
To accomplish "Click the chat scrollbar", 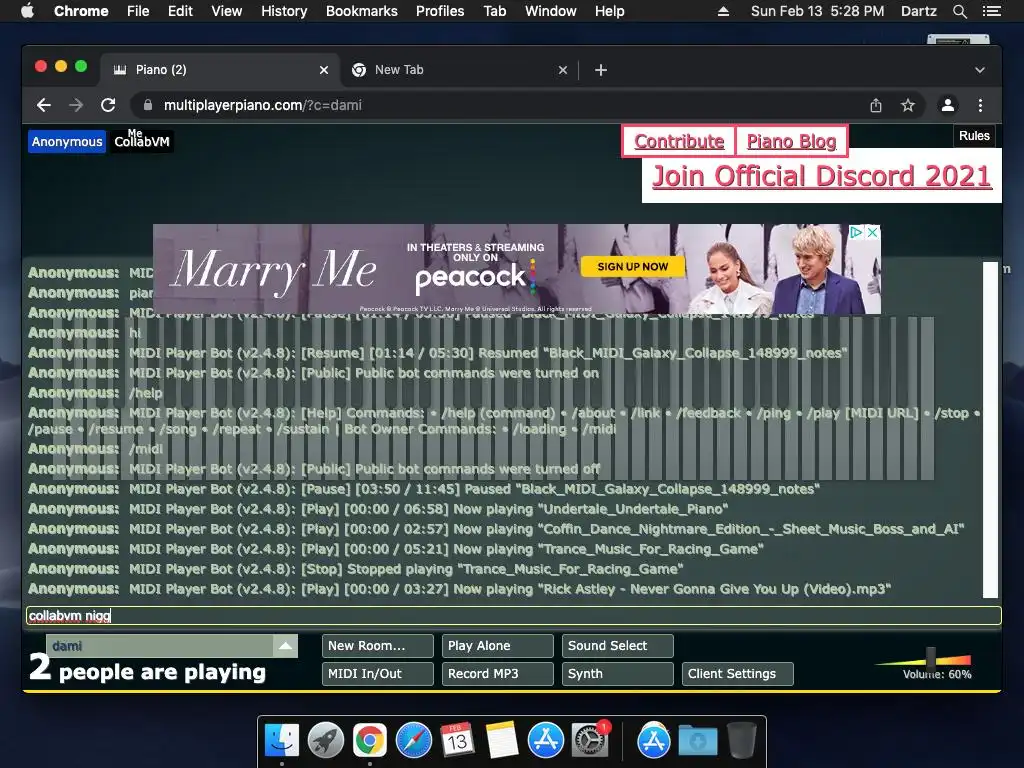I will click(x=991, y=430).
